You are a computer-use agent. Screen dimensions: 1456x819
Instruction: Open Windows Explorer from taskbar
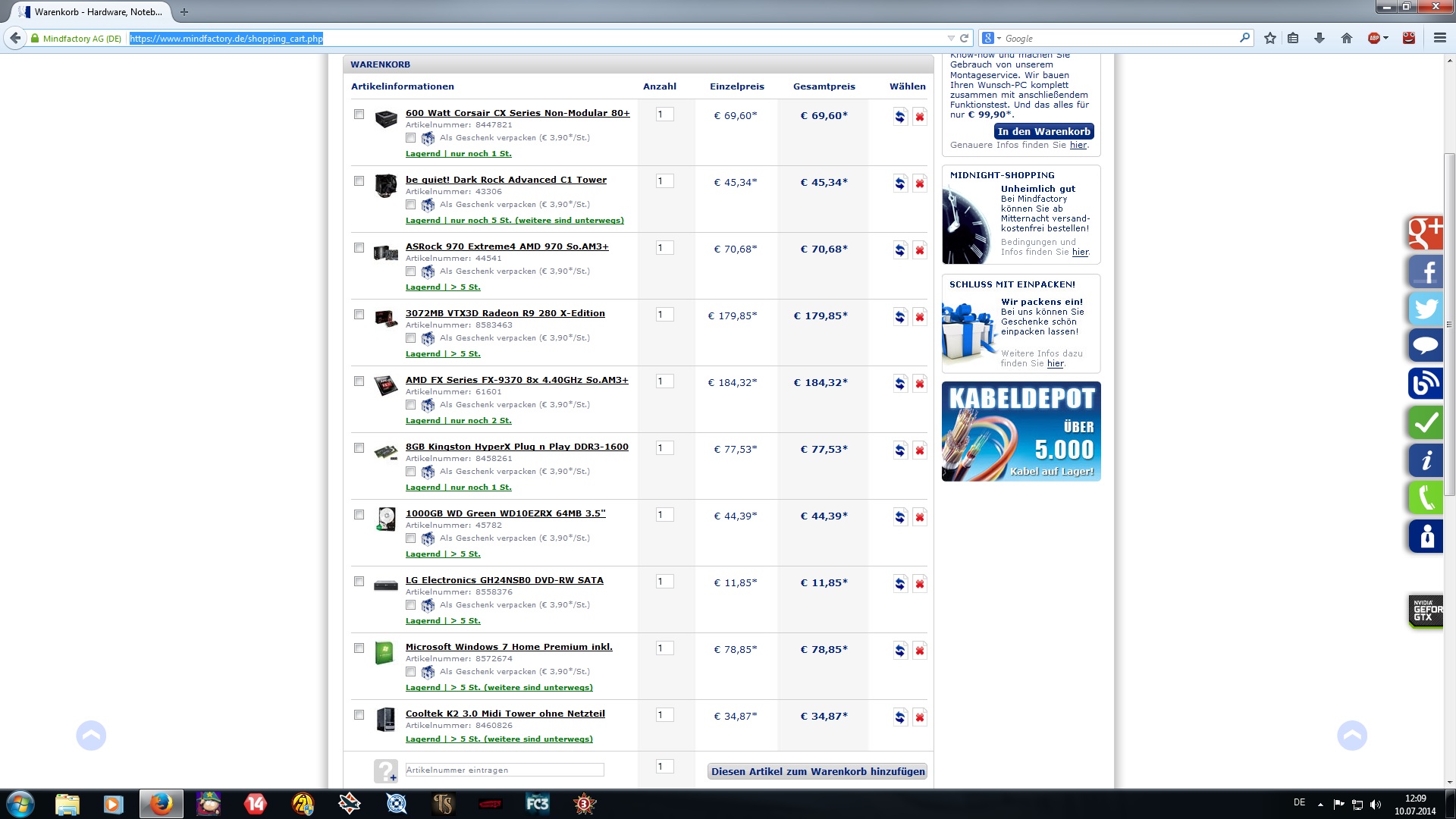pyautogui.click(x=67, y=804)
